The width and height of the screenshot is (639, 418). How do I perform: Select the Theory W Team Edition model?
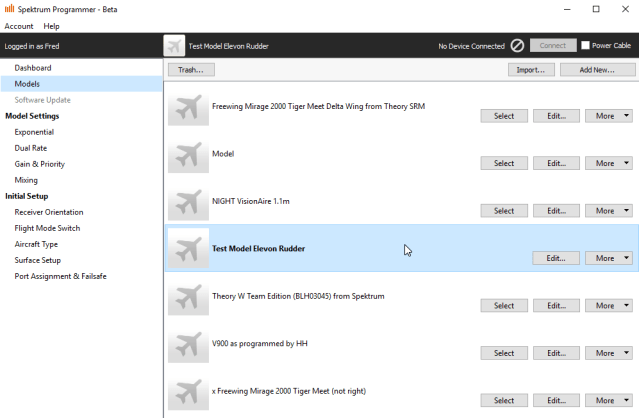(x=504, y=306)
